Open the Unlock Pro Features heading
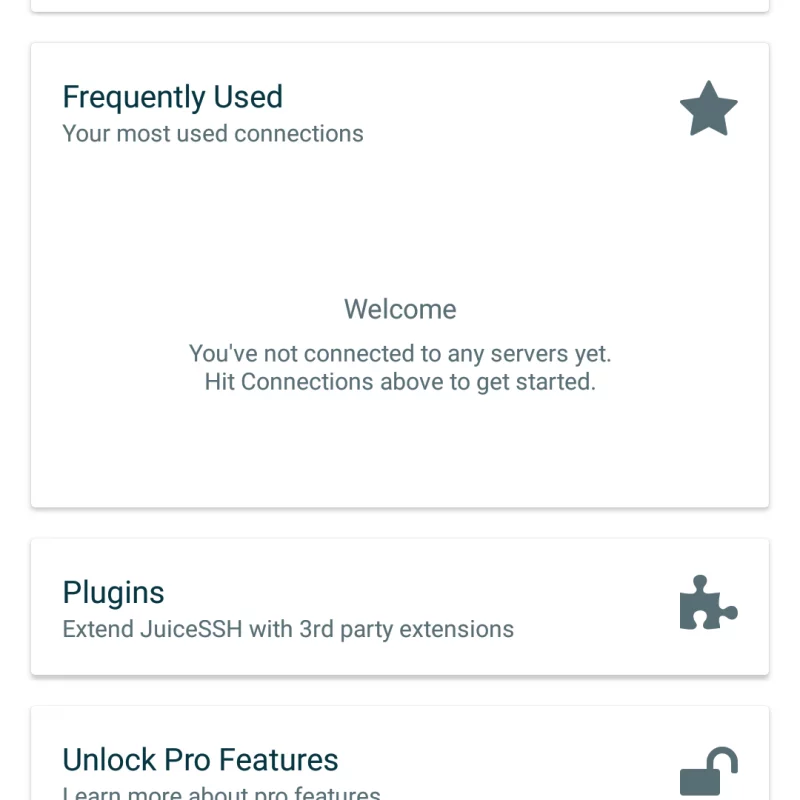 (200, 760)
